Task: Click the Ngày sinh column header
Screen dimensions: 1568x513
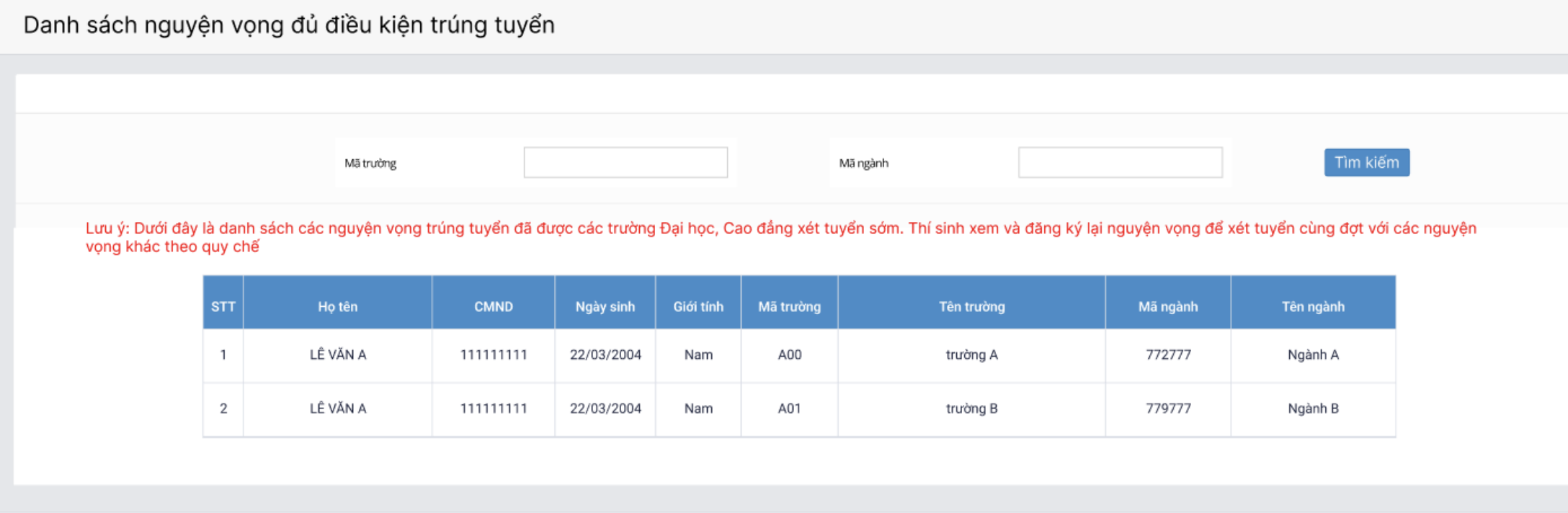Action: pos(605,307)
